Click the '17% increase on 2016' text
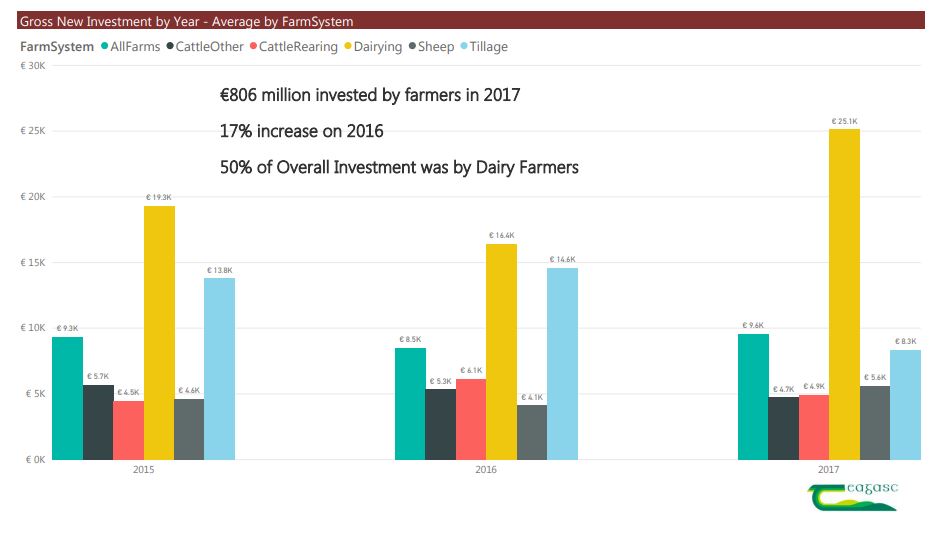946x534 pixels. [301, 131]
